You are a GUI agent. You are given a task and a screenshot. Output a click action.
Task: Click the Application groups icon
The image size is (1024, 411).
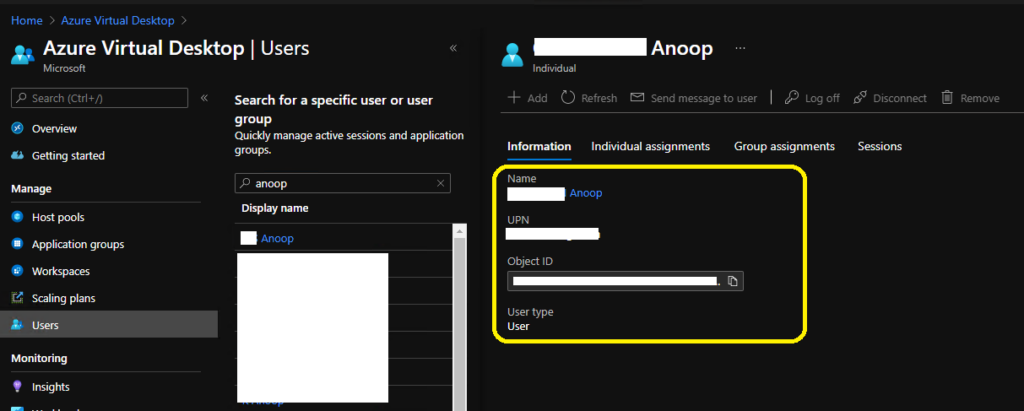[18, 244]
